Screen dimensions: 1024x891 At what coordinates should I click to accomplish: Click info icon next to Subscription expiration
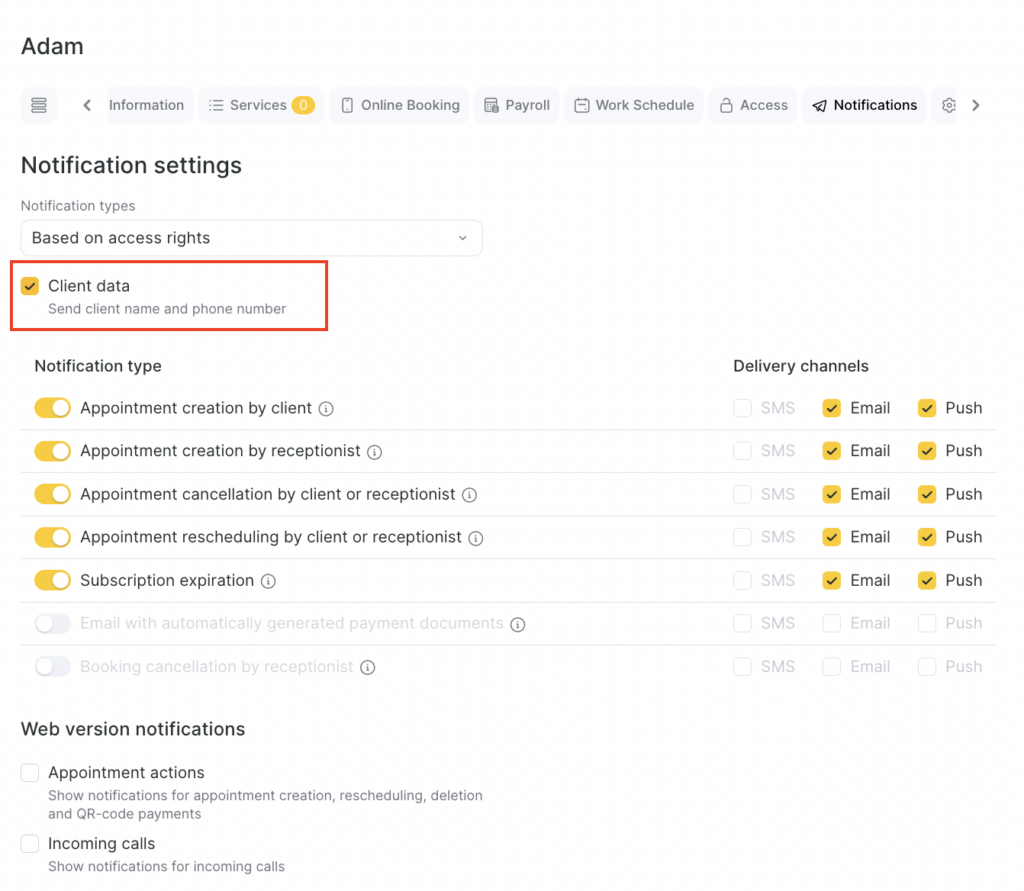[268, 581]
